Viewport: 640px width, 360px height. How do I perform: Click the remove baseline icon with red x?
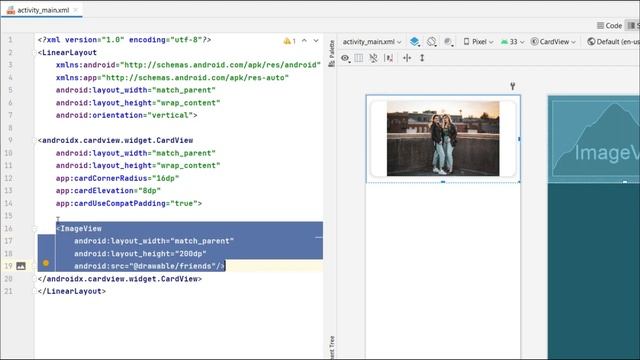[389, 58]
